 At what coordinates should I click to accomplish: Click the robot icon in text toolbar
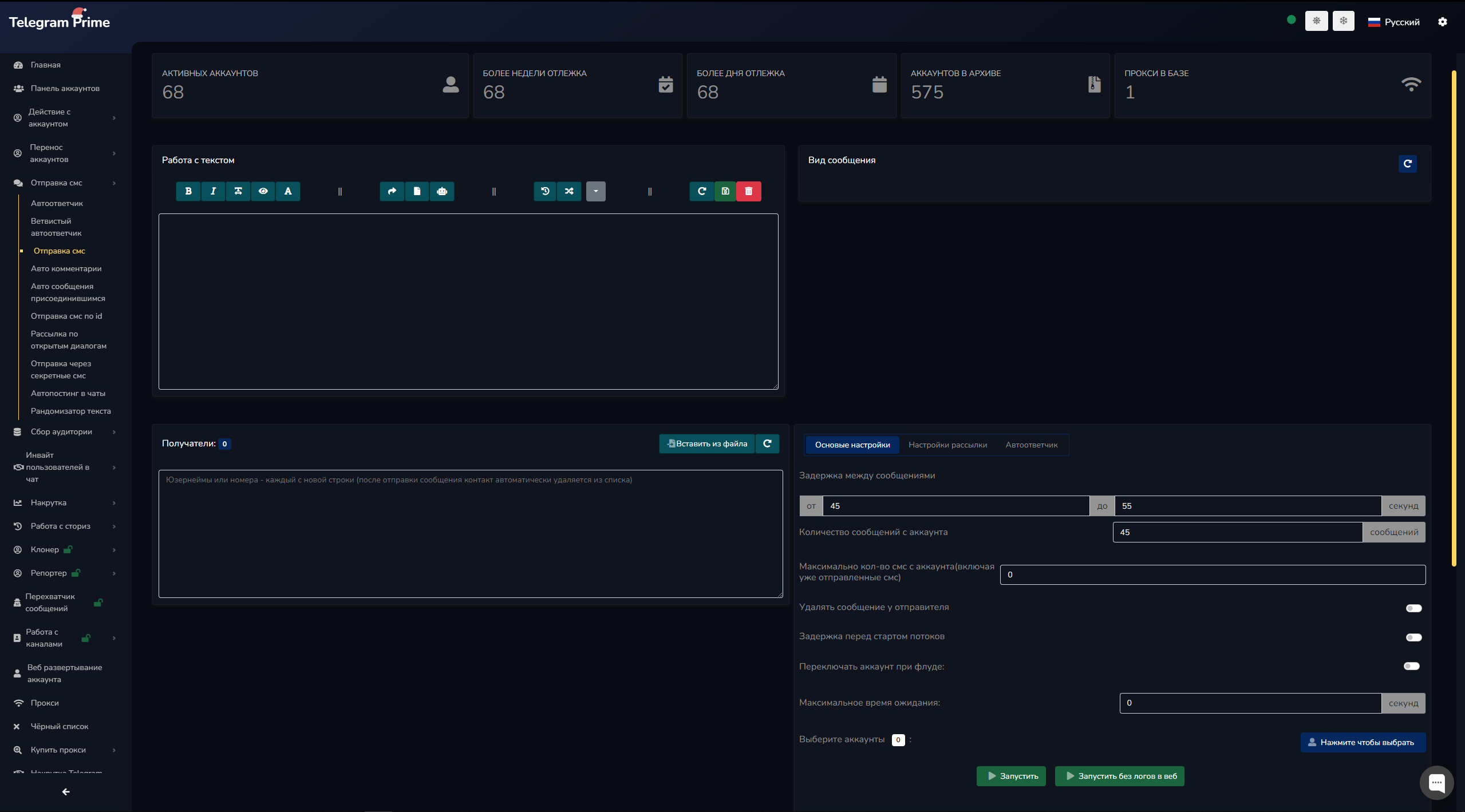442,191
